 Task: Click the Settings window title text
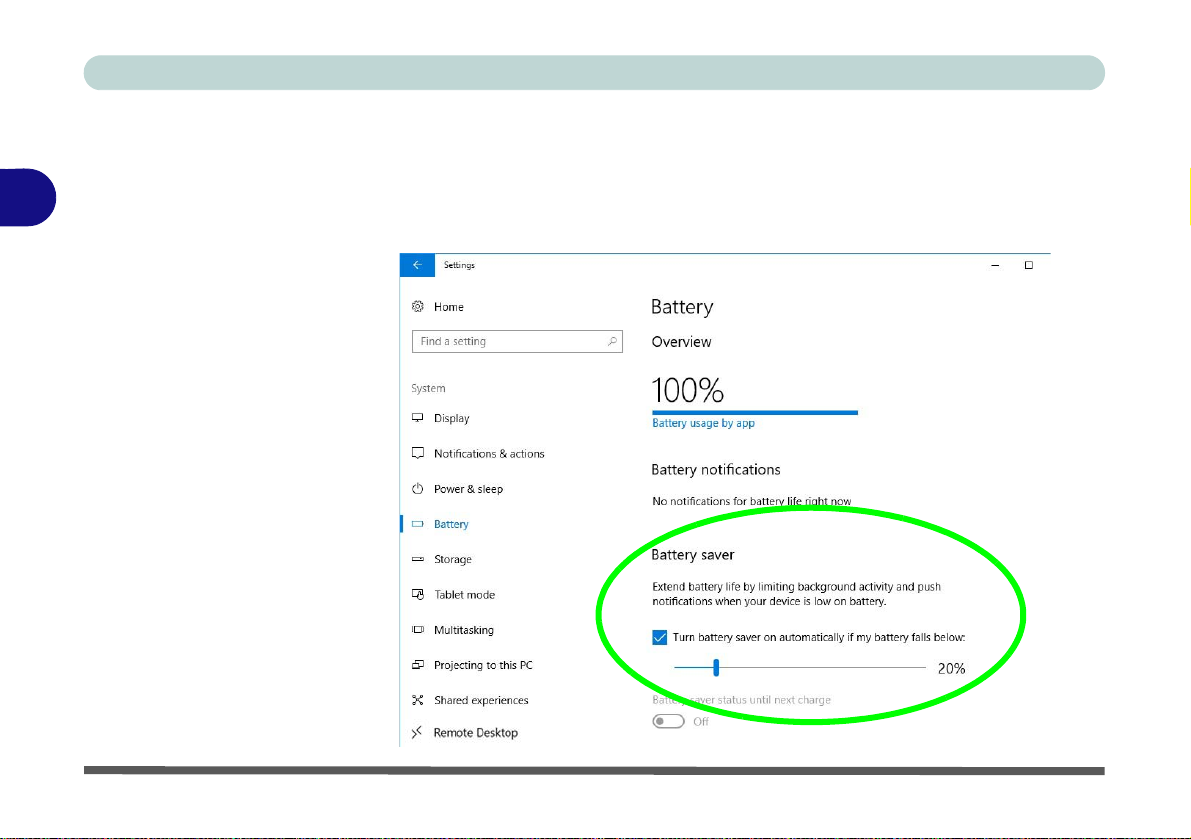(x=459, y=265)
